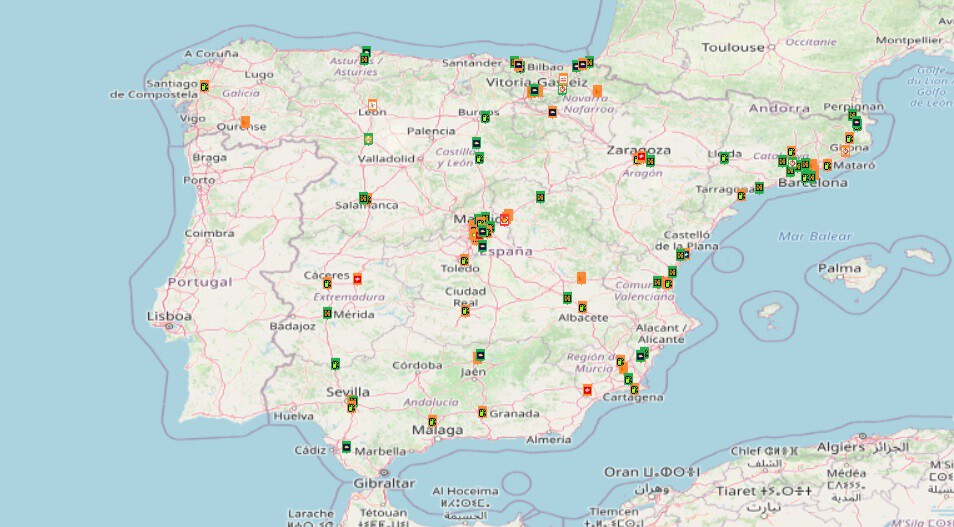
Task: Click the dark marker above Jaén
Action: 481,354
